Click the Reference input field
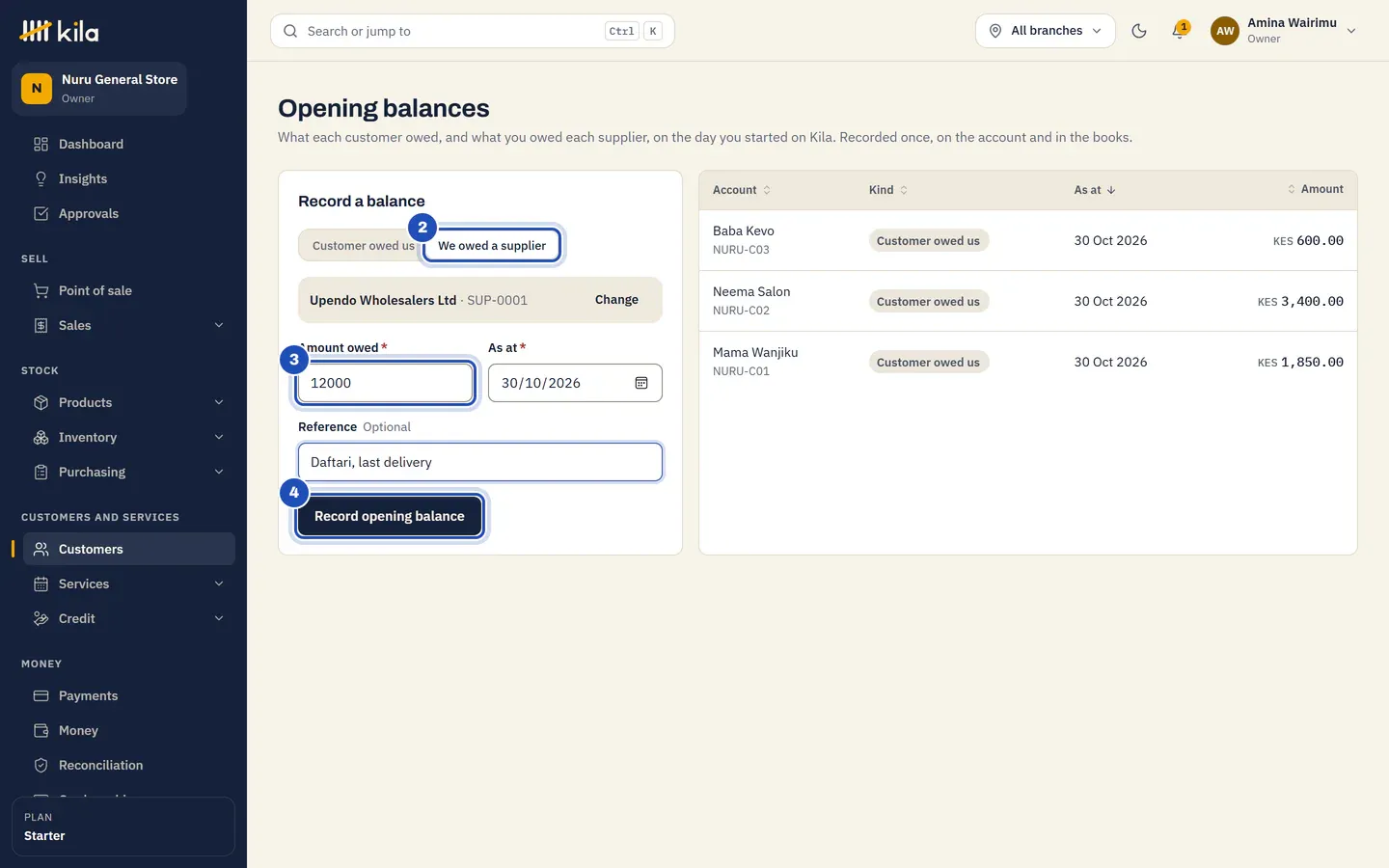The width and height of the screenshot is (1389, 868). (480, 462)
